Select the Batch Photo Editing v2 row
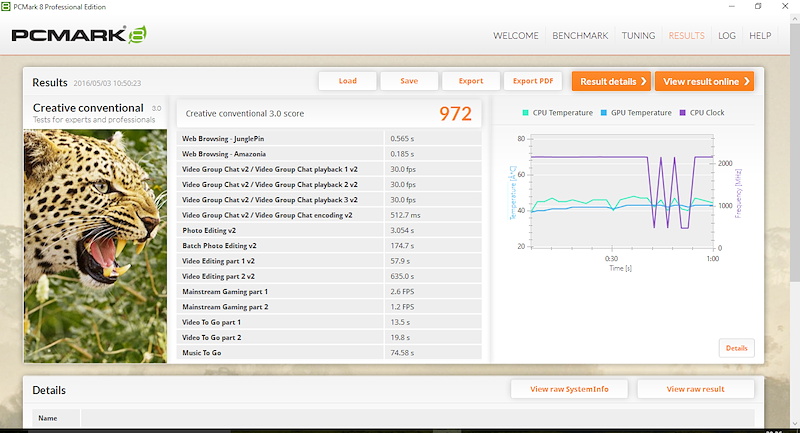Image resolution: width=800 pixels, height=433 pixels. point(329,246)
